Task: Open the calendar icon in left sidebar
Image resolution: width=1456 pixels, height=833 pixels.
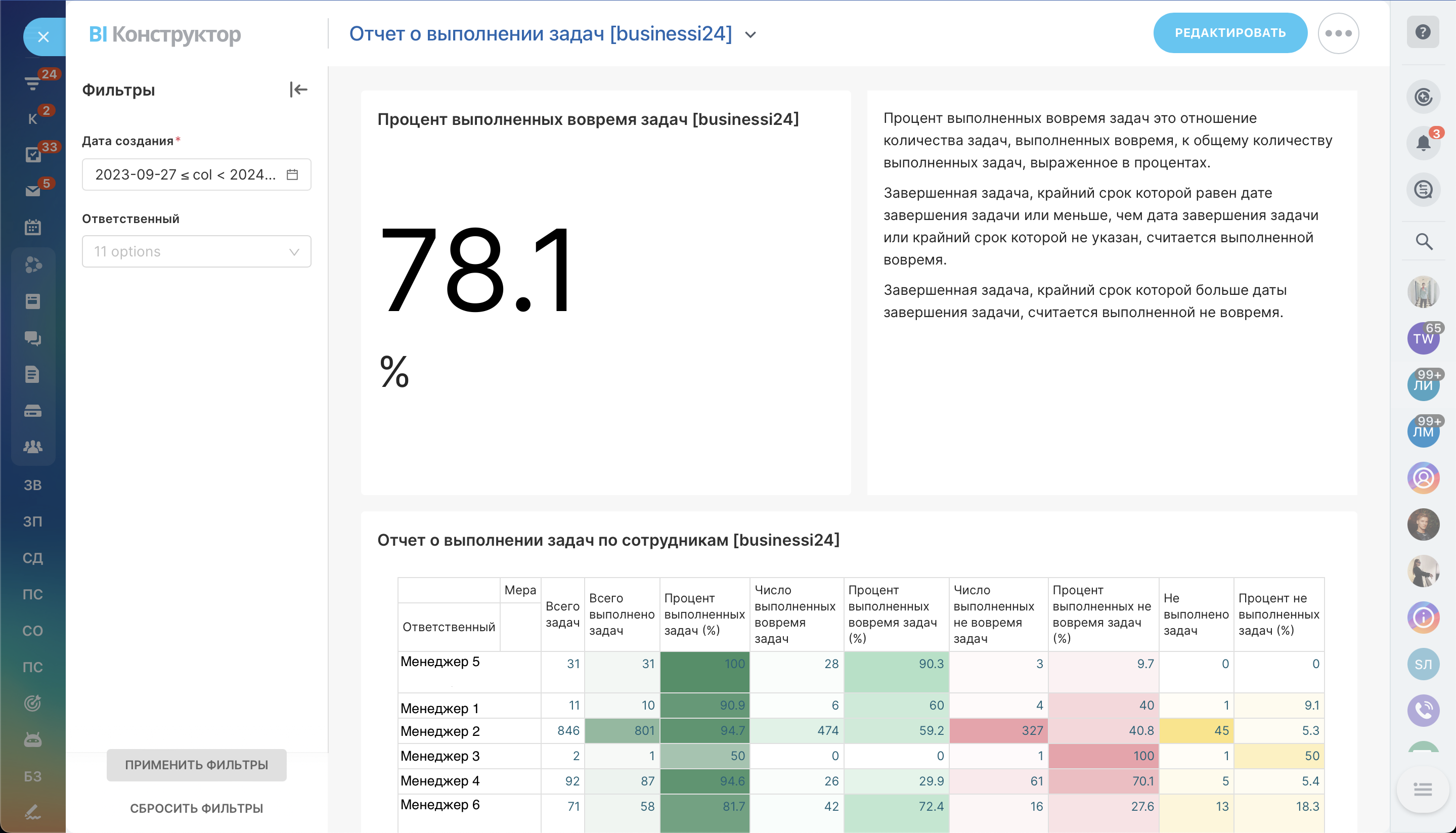Action: click(33, 227)
